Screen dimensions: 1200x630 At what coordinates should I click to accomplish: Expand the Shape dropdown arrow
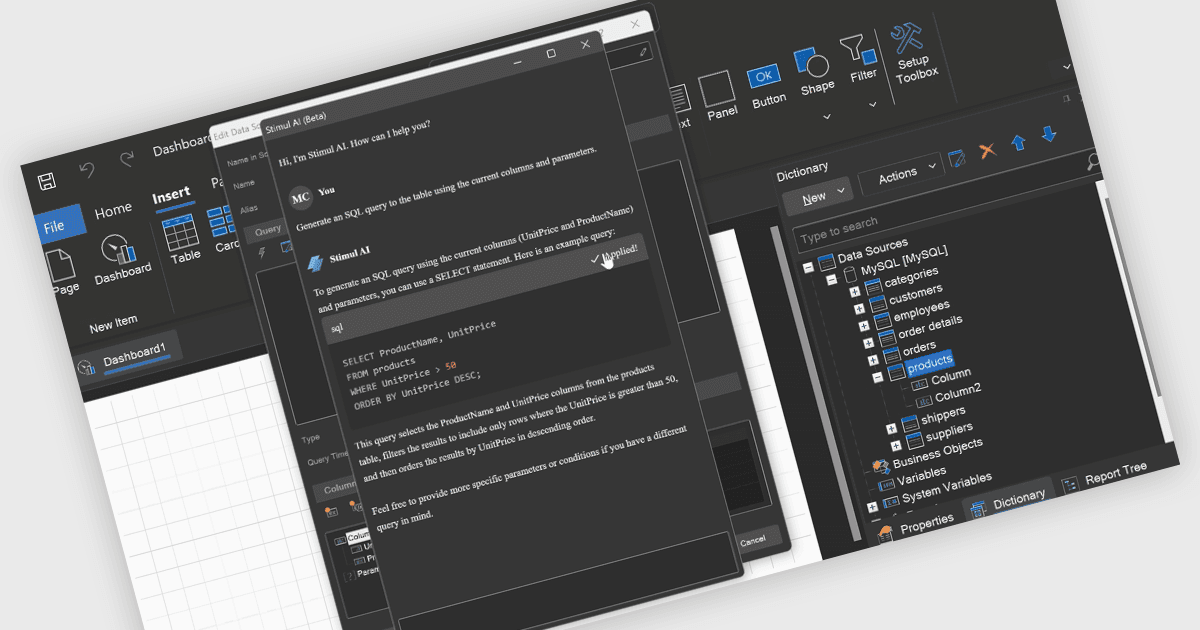click(x=828, y=117)
